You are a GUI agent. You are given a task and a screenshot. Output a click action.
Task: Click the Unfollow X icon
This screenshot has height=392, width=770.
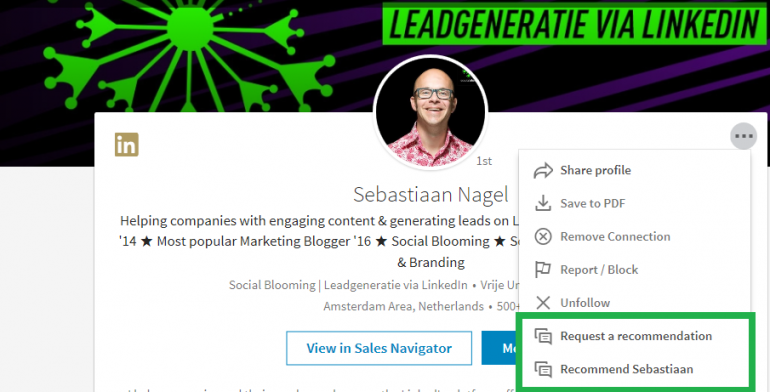[x=543, y=303]
